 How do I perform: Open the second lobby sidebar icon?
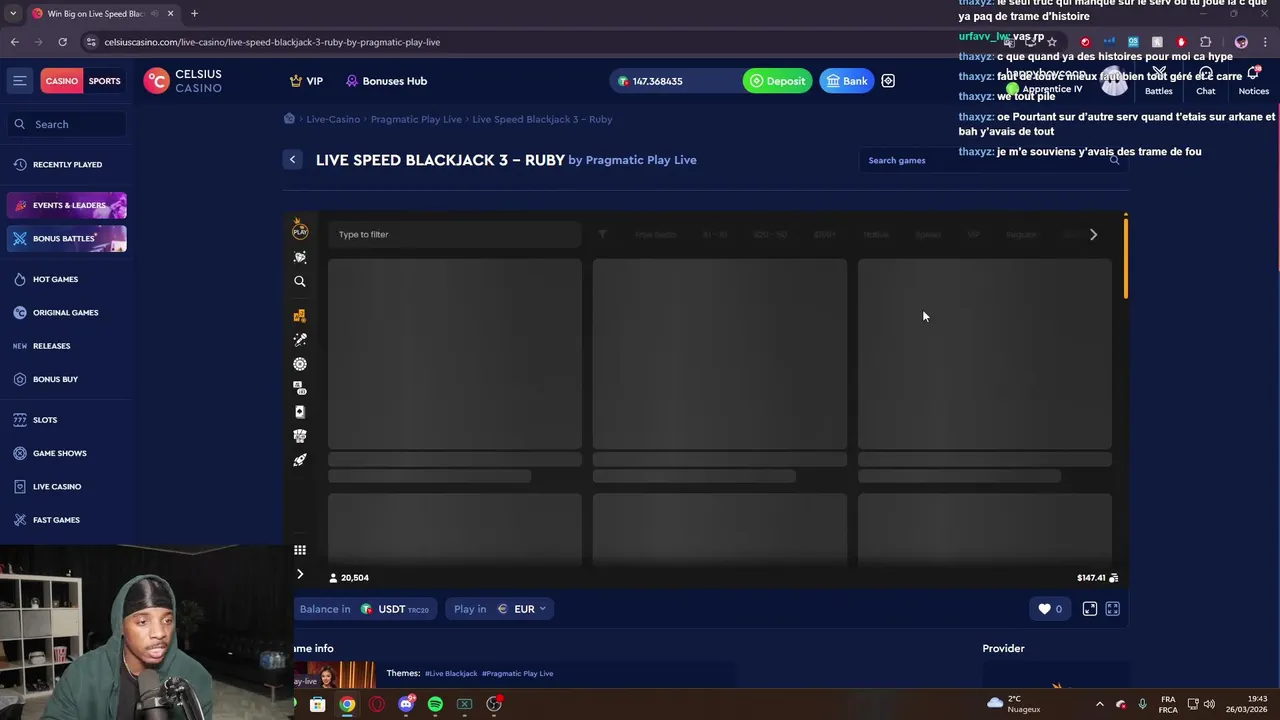click(300, 257)
